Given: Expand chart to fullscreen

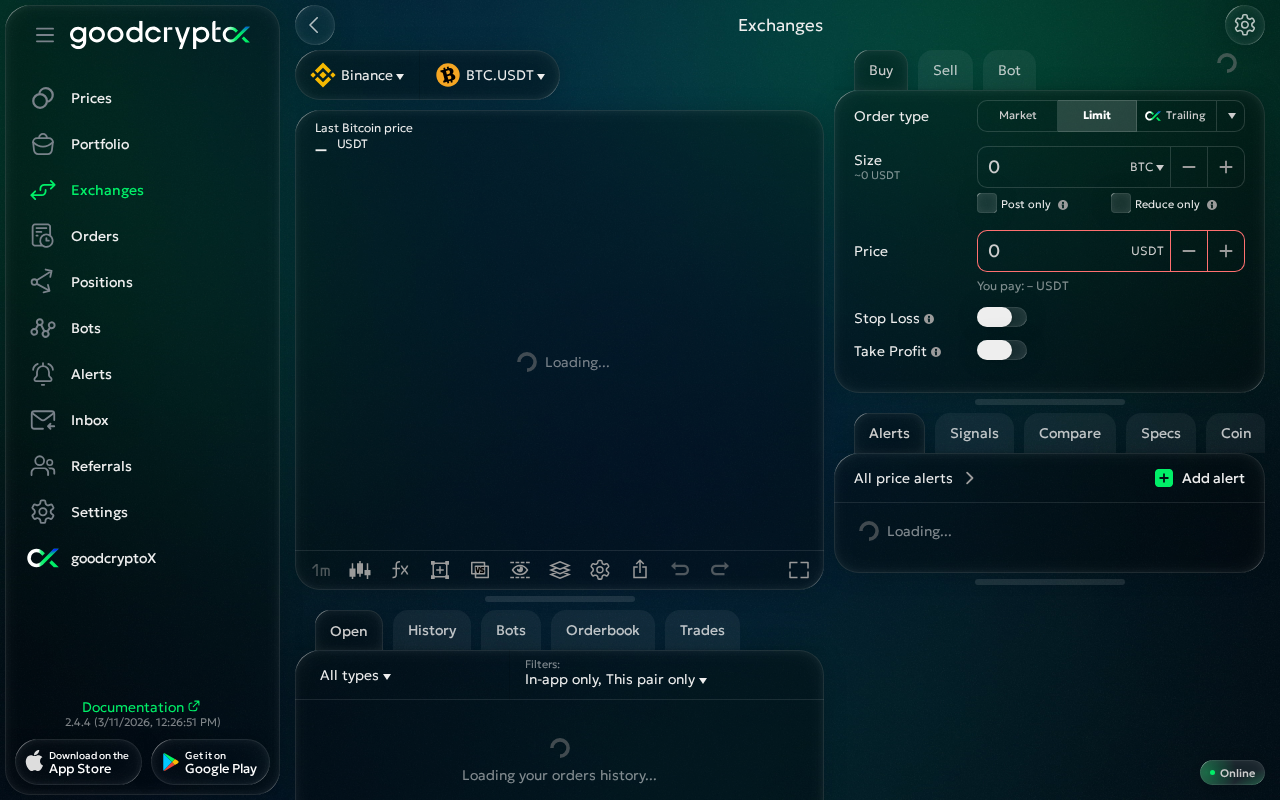Looking at the screenshot, I should (799, 570).
